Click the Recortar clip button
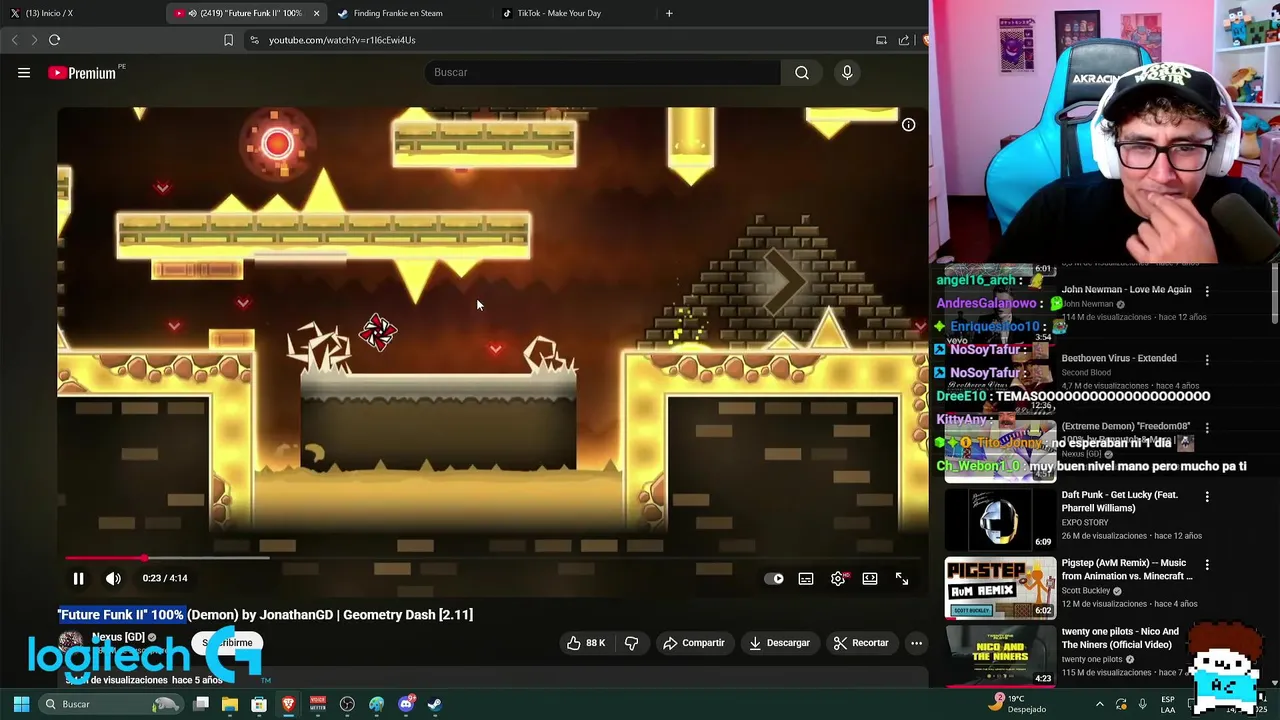 click(861, 643)
